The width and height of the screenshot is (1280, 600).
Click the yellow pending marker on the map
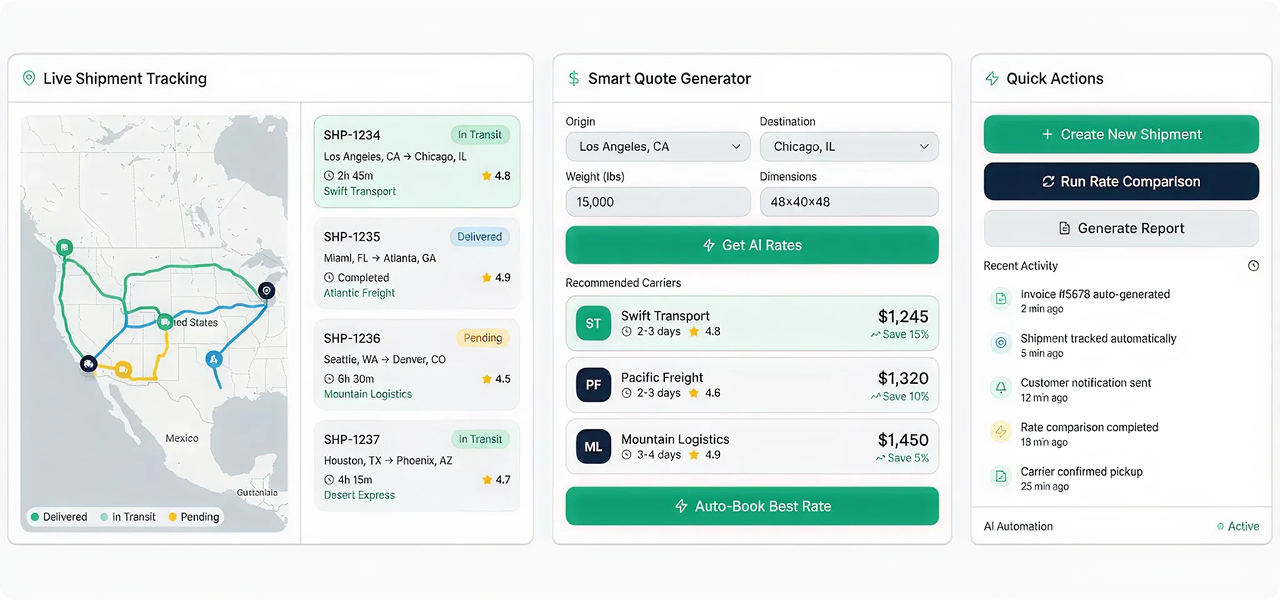(x=123, y=370)
